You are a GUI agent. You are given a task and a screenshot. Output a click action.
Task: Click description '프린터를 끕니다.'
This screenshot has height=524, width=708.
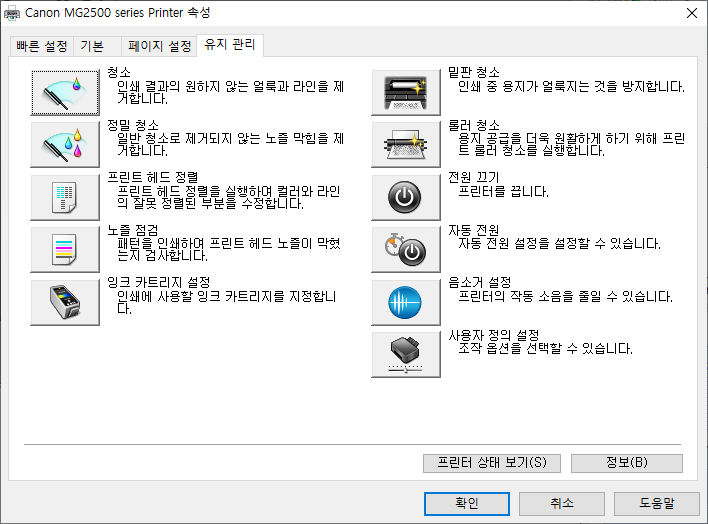pyautogui.click(x=503, y=192)
